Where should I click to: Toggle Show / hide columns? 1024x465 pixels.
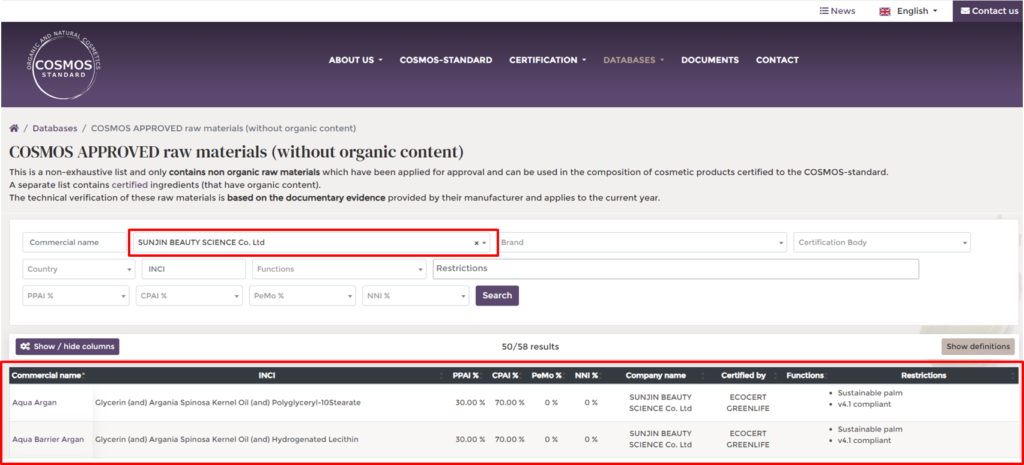[67, 347]
